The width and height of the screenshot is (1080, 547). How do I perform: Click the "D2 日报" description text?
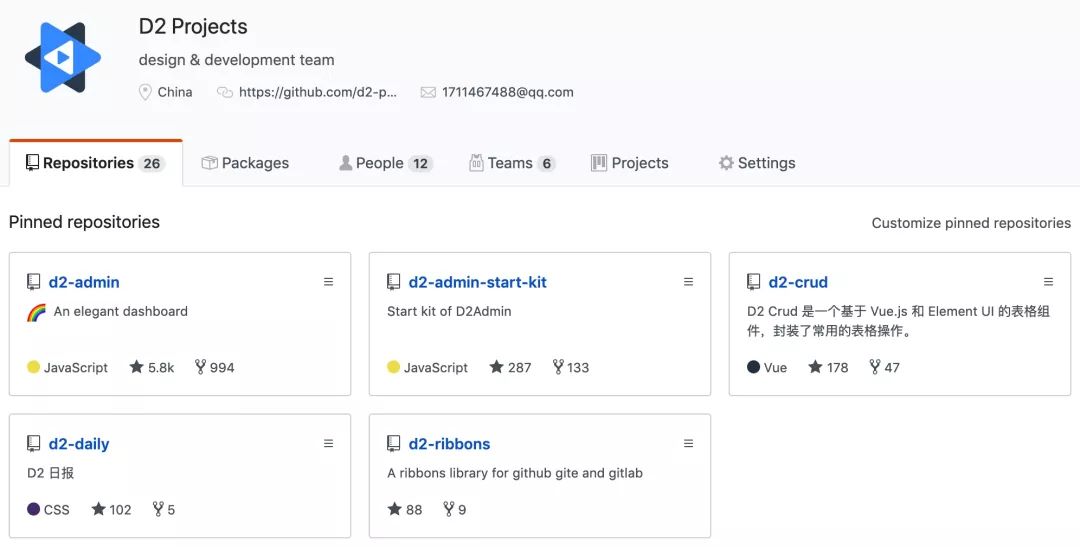50,473
